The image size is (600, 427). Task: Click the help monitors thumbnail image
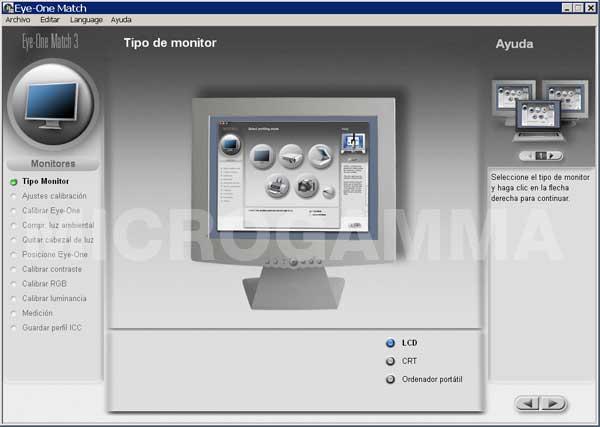(x=540, y=110)
